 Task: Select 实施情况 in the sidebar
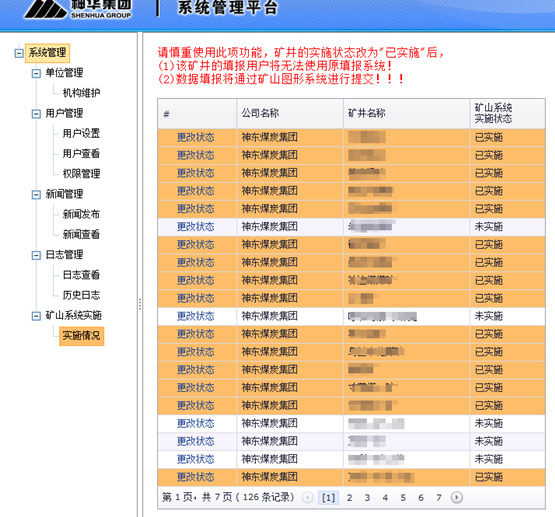click(81, 335)
